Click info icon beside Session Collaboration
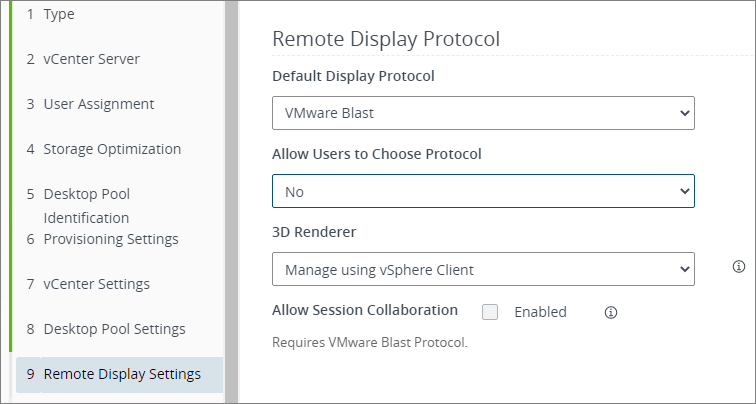This screenshot has width=756, height=404. (611, 312)
